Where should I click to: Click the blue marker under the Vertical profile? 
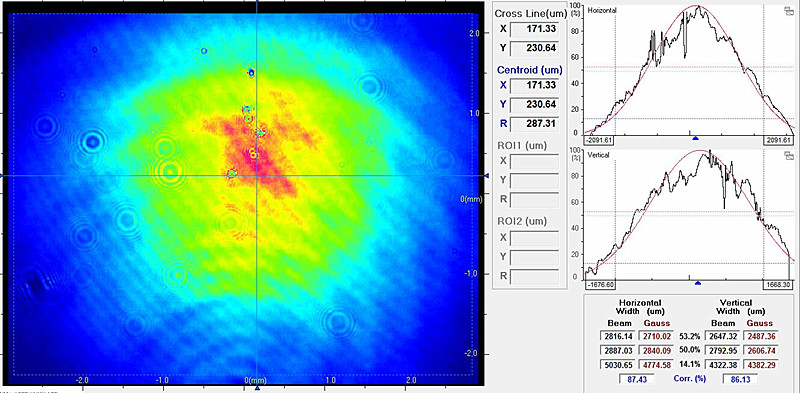click(698, 282)
